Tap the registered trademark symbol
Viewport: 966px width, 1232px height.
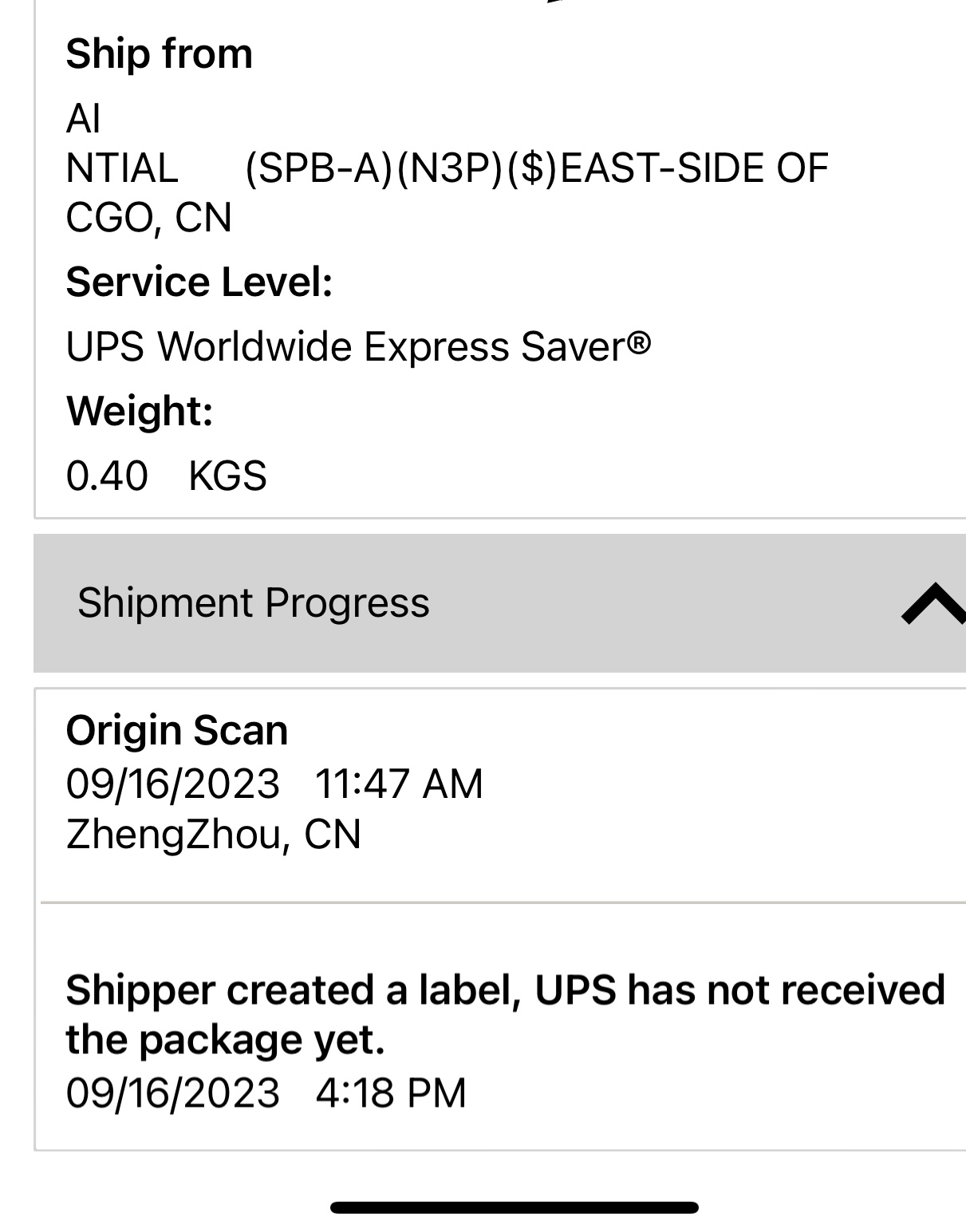[x=639, y=344]
